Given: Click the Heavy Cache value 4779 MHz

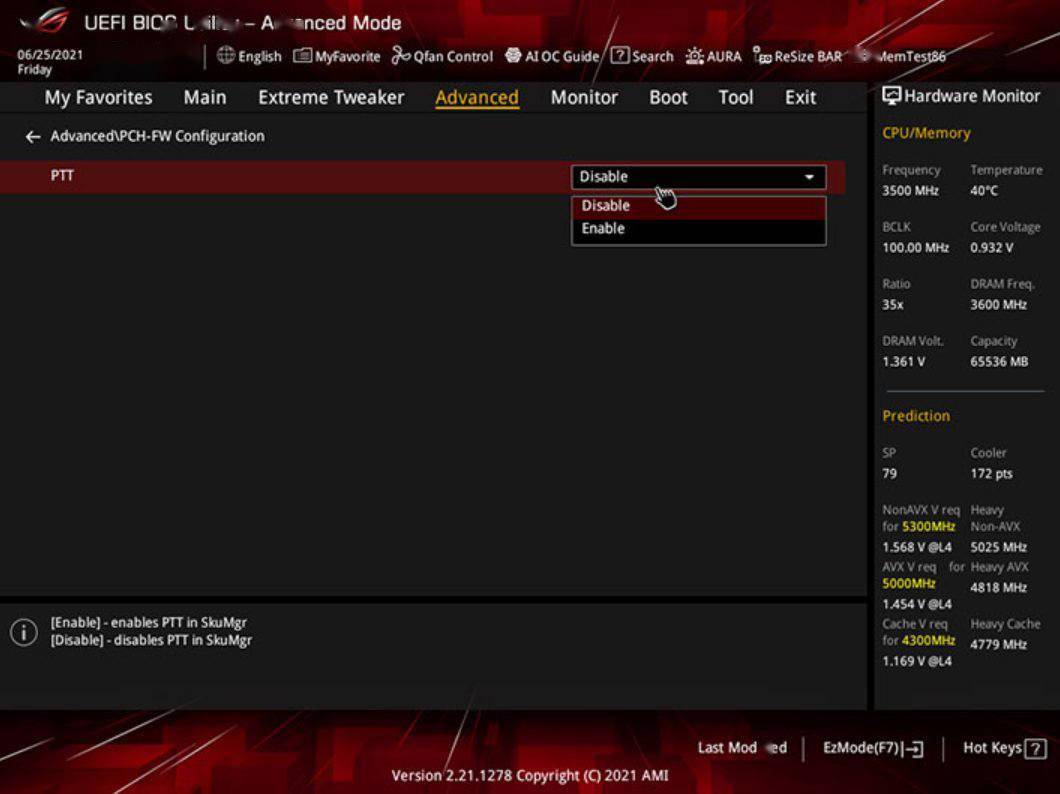Looking at the screenshot, I should (x=998, y=645).
